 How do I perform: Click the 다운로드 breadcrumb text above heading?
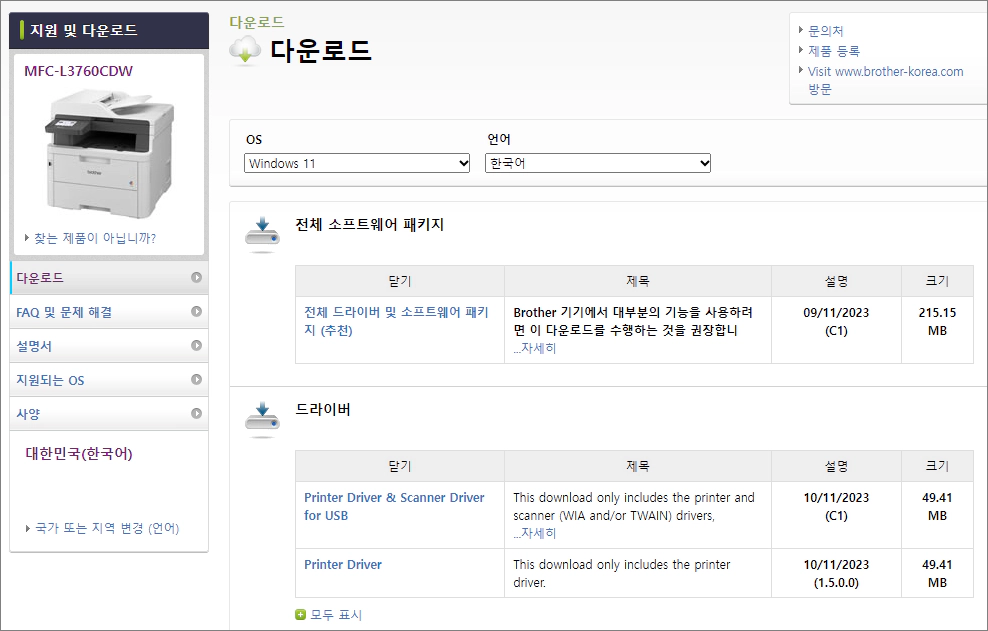257,22
